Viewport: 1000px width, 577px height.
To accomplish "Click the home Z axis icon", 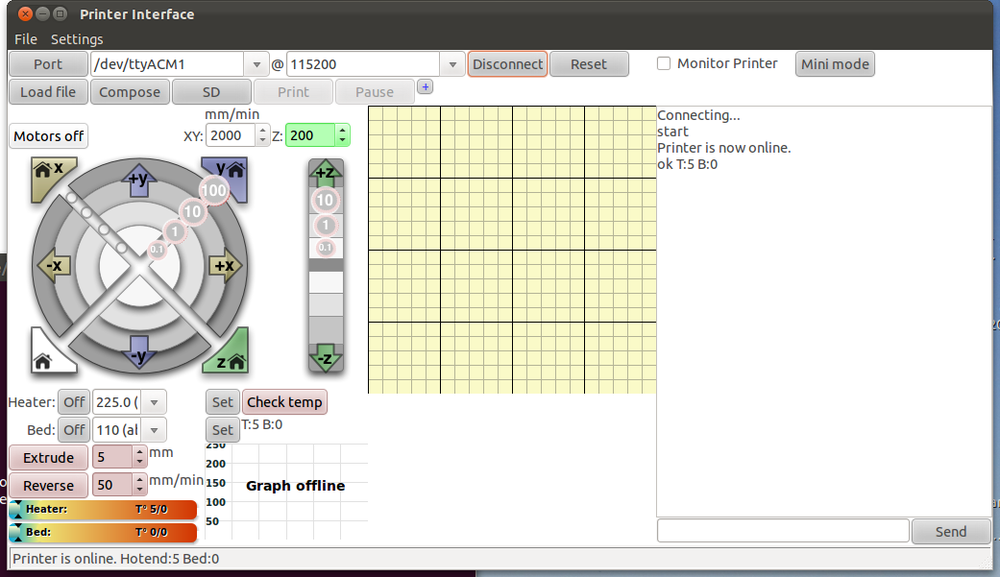I will point(231,357).
